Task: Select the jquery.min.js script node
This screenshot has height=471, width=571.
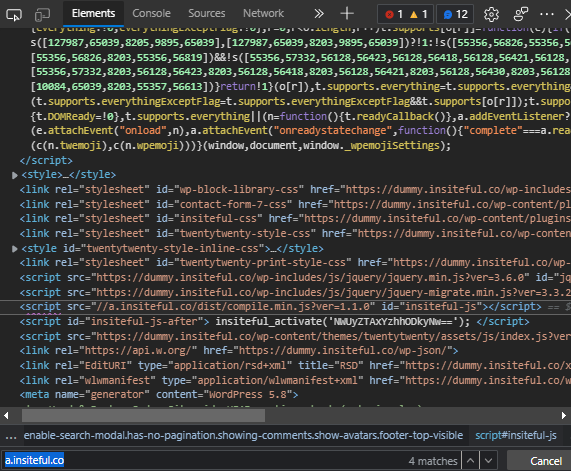Action: (295, 278)
